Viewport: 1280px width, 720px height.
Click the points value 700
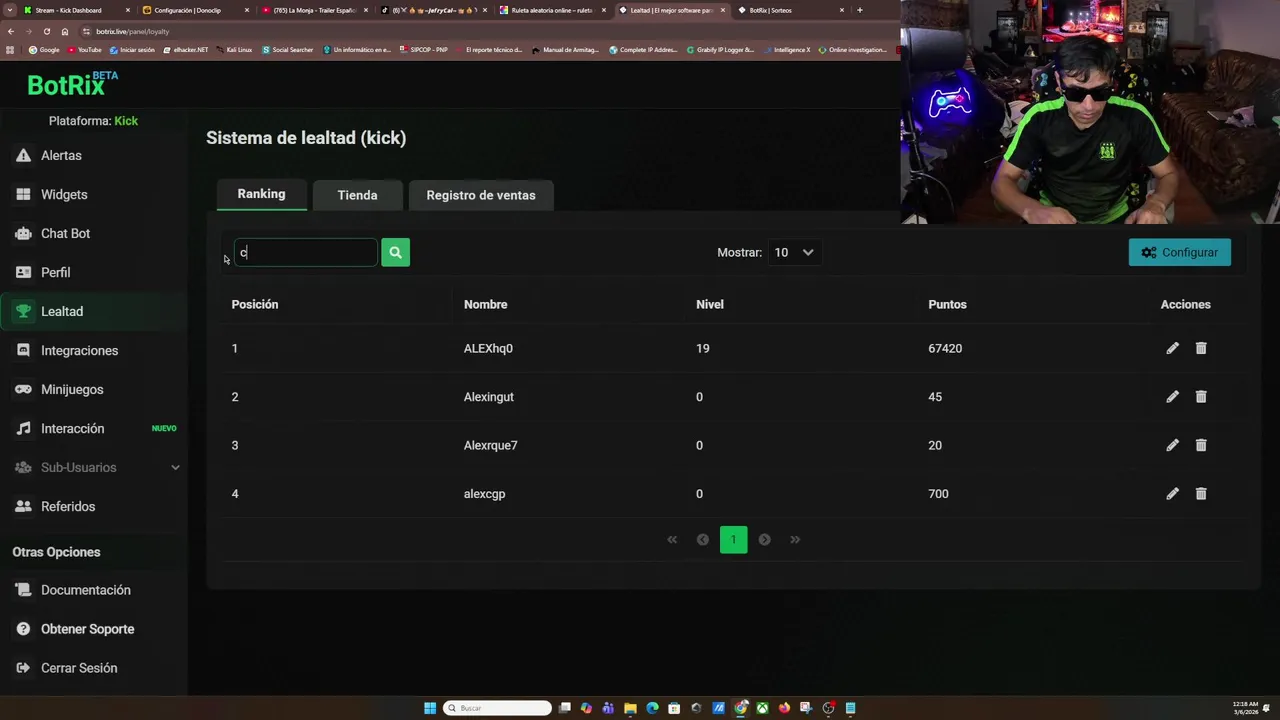[x=938, y=494]
